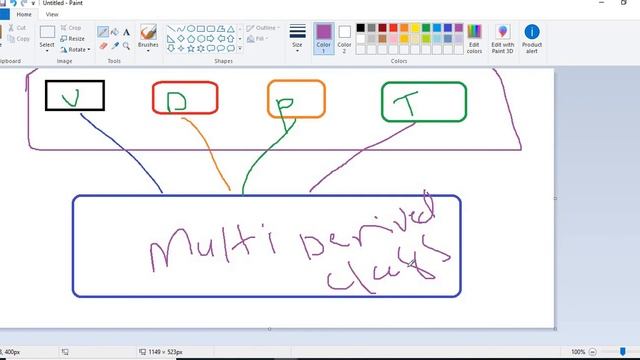This screenshot has height=360, width=640.
Task: Choose the Rectangle shape
Action: tap(201, 29)
